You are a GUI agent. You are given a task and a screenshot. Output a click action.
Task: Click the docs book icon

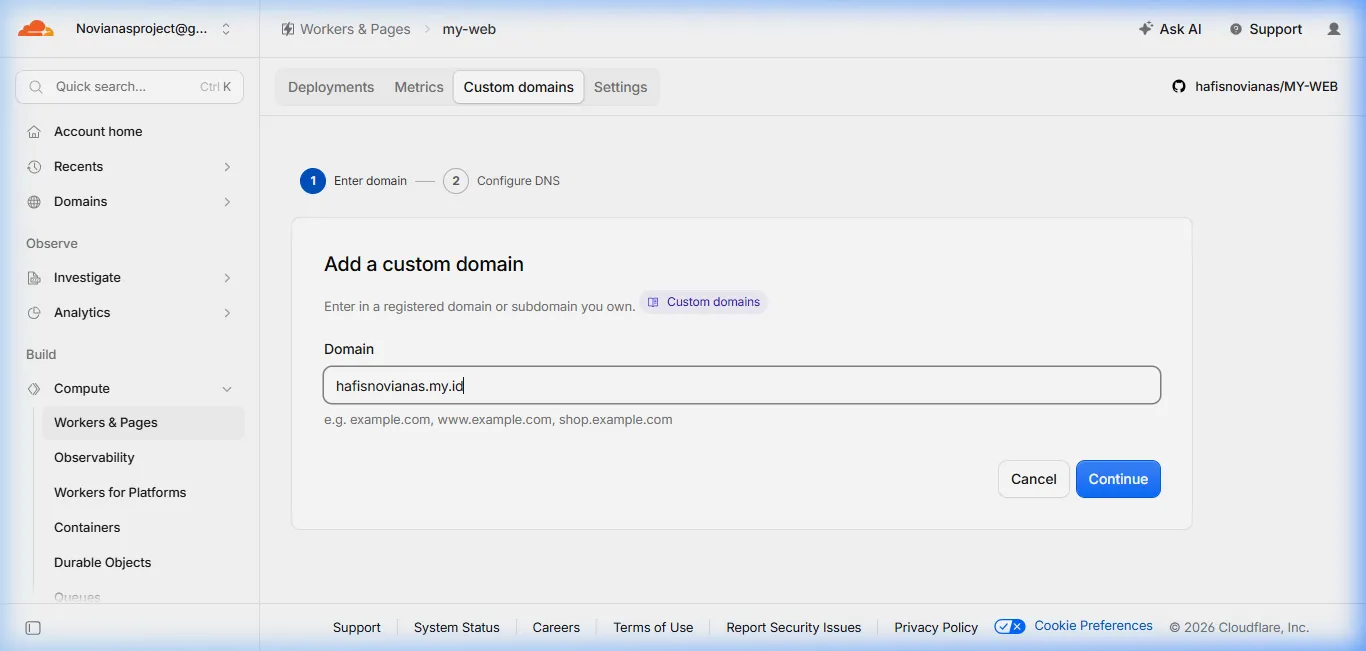653,302
